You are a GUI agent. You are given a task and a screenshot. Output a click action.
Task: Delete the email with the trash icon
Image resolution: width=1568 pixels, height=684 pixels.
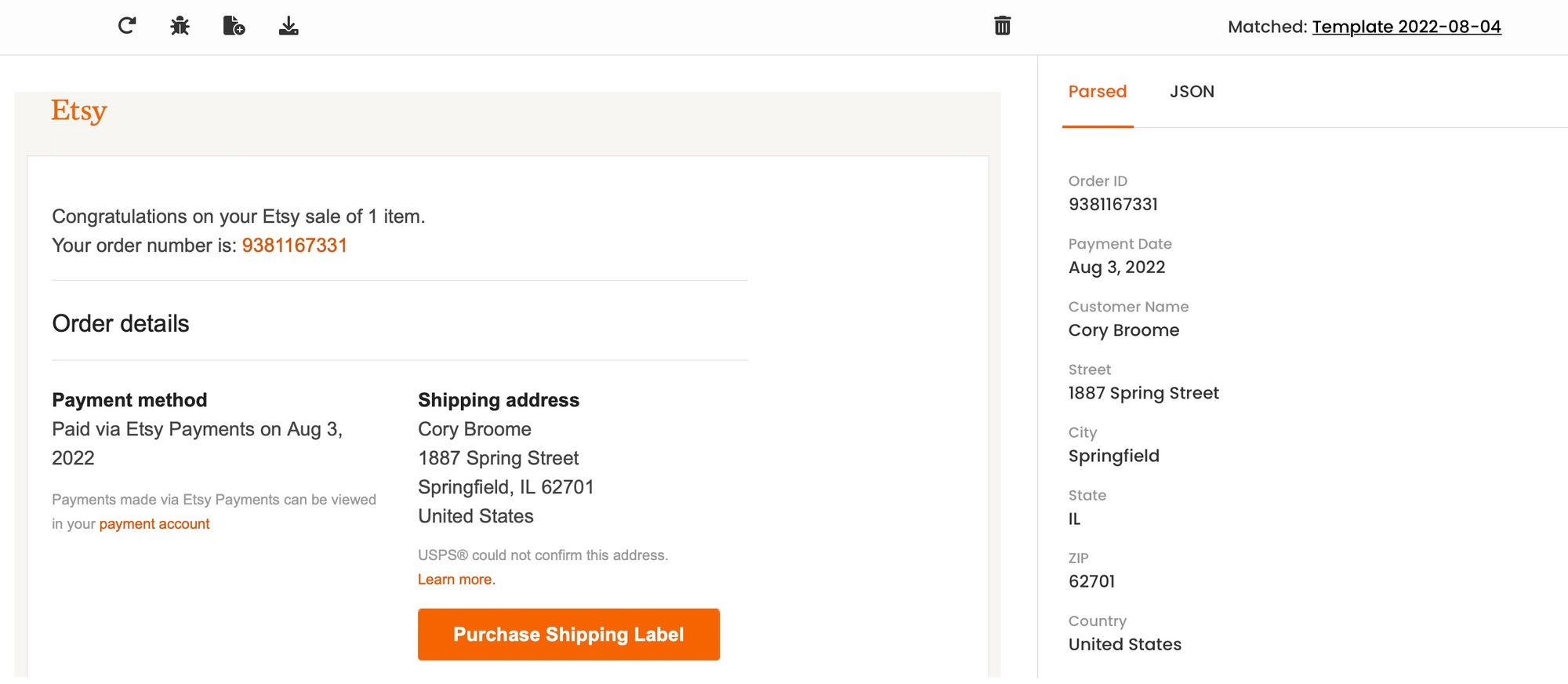[x=1002, y=26]
